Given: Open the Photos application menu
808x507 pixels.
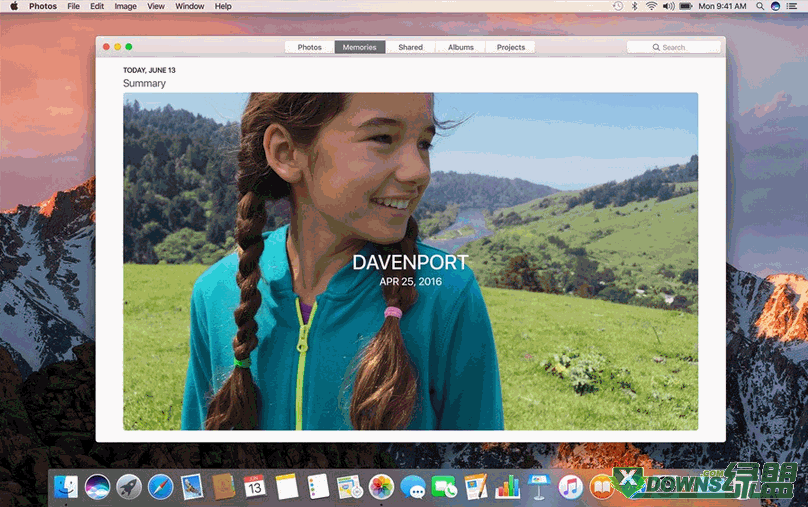Looking at the screenshot, I should tap(43, 6).
